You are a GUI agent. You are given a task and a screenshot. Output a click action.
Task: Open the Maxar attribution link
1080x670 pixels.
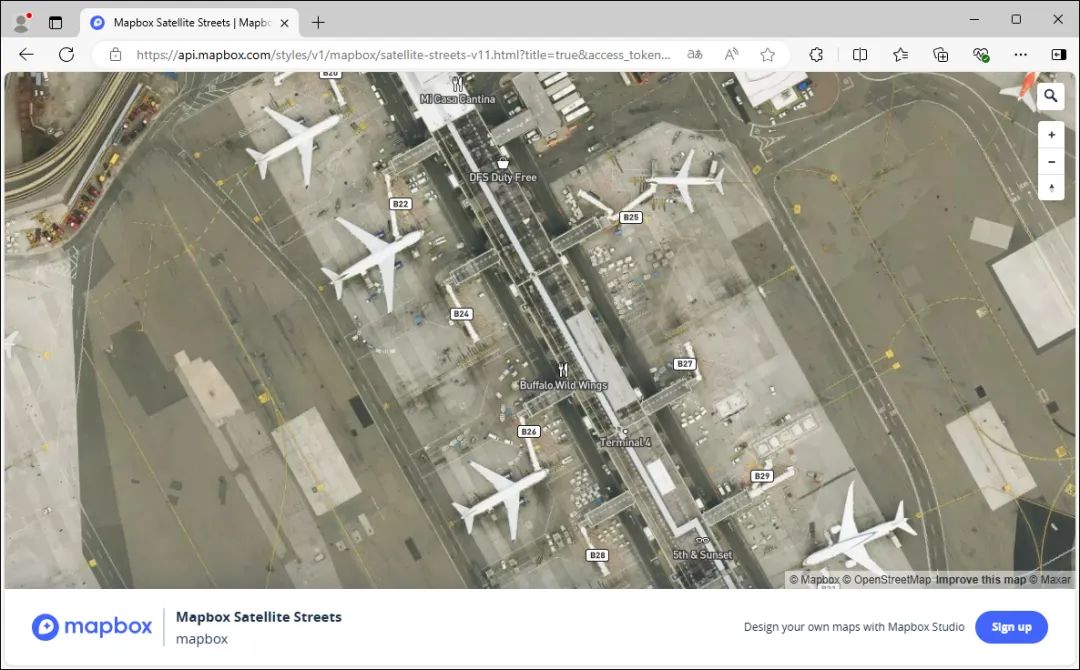(x=1050, y=580)
